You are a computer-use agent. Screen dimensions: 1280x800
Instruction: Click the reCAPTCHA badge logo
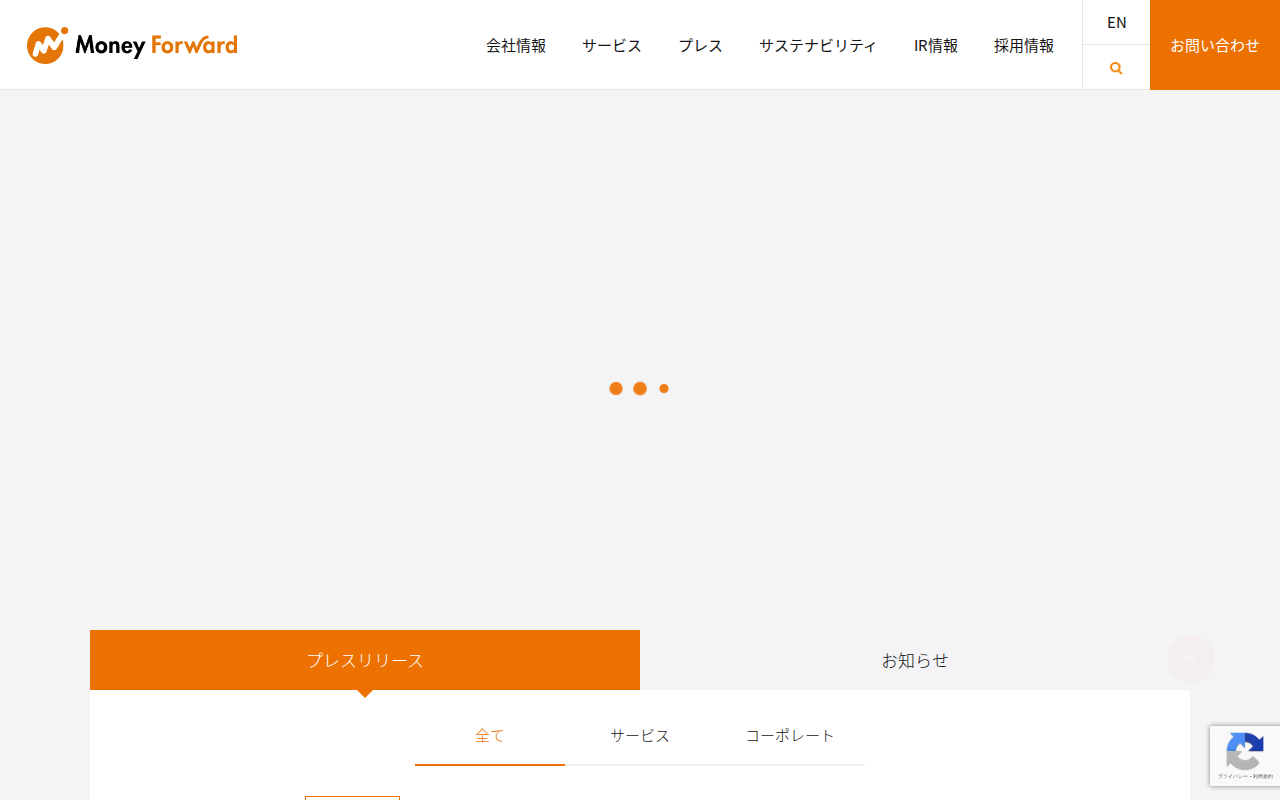[1244, 751]
